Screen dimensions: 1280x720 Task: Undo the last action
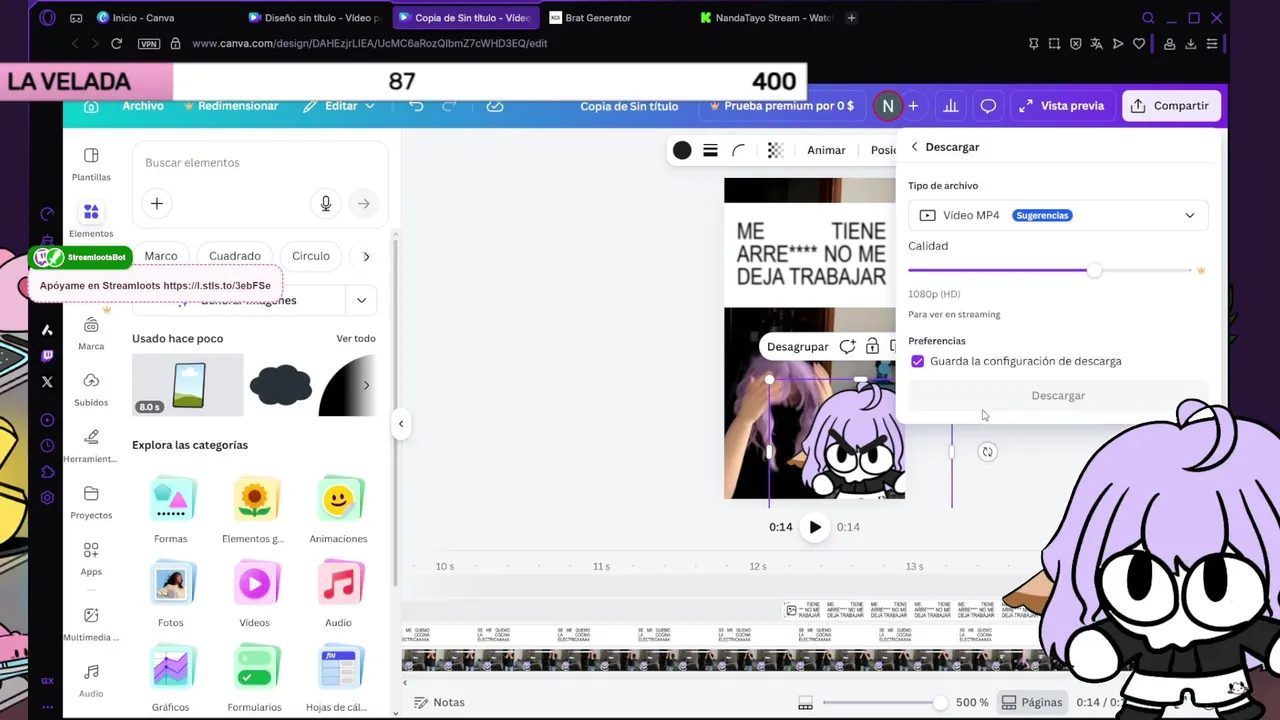coord(417,106)
